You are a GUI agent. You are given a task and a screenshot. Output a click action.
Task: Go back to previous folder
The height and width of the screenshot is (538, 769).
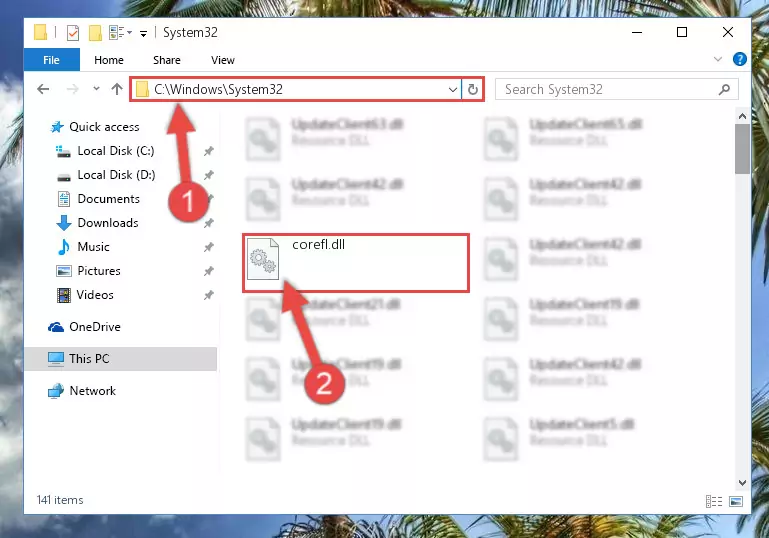pos(43,89)
